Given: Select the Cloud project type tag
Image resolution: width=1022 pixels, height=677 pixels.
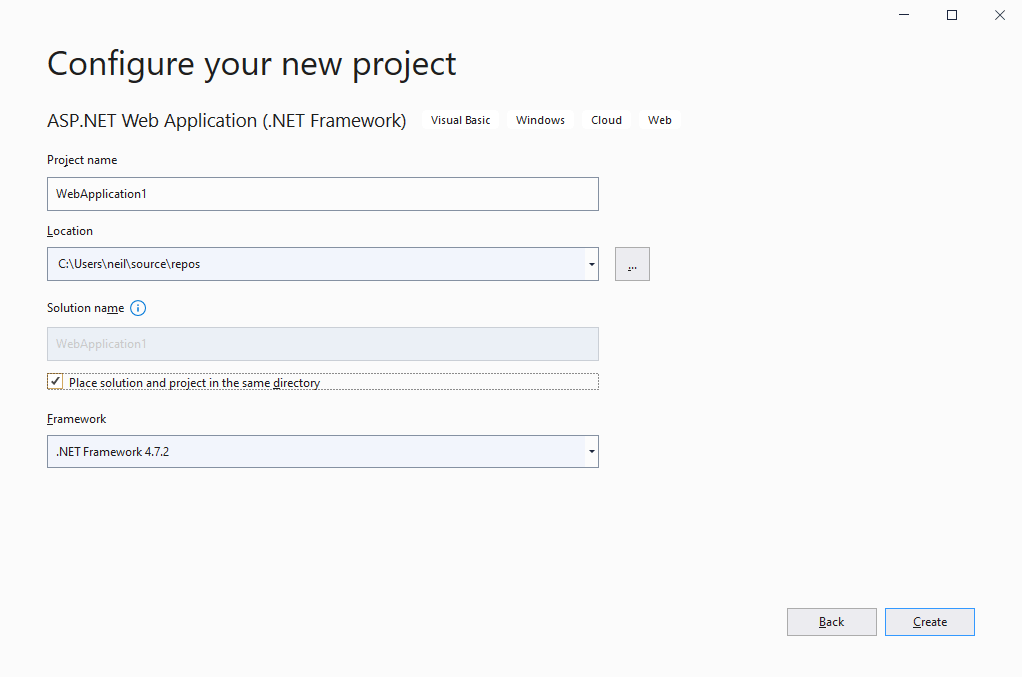Looking at the screenshot, I should pyautogui.click(x=606, y=119).
